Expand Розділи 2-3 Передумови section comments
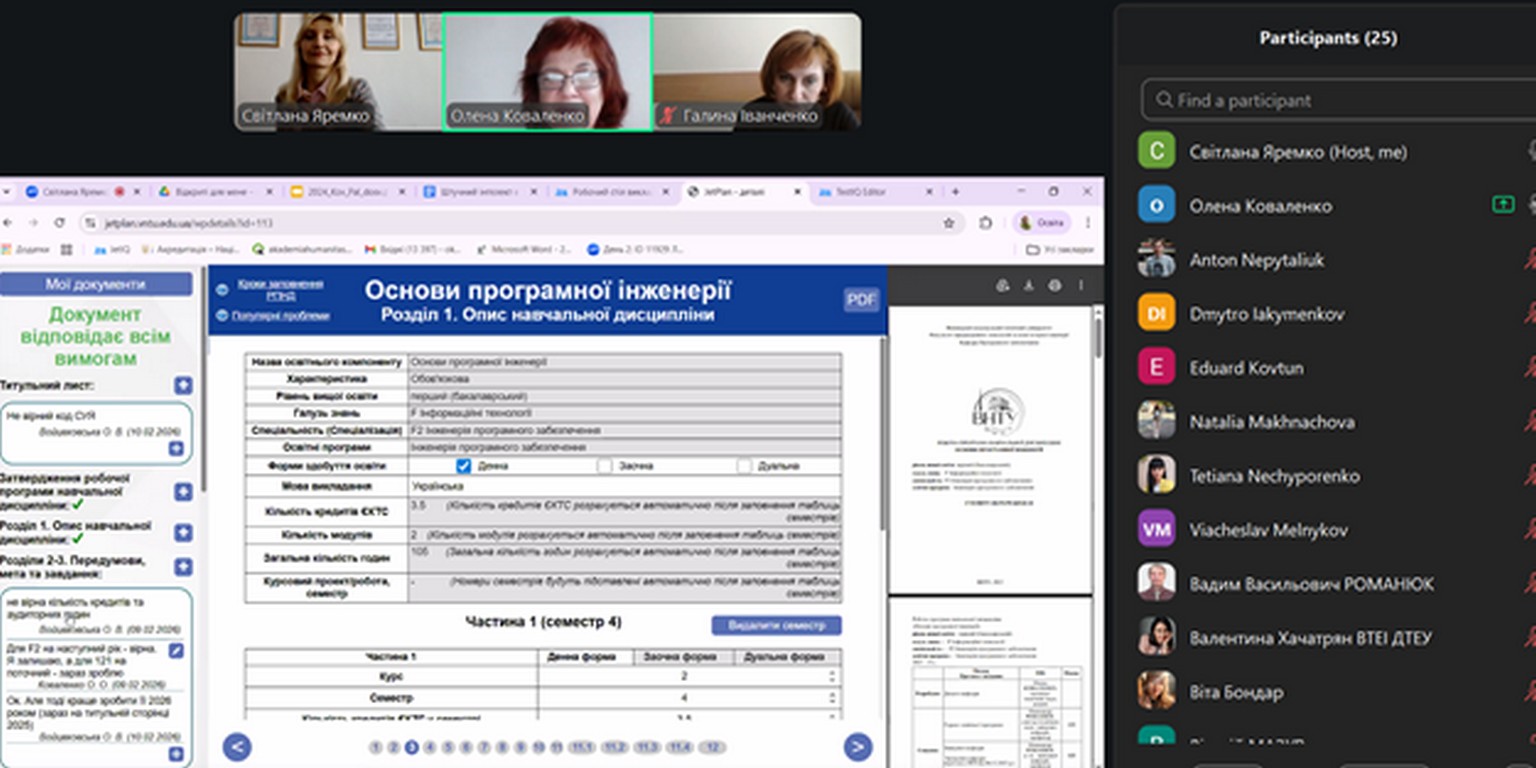Viewport: 1536px width, 768px height. coord(183,567)
